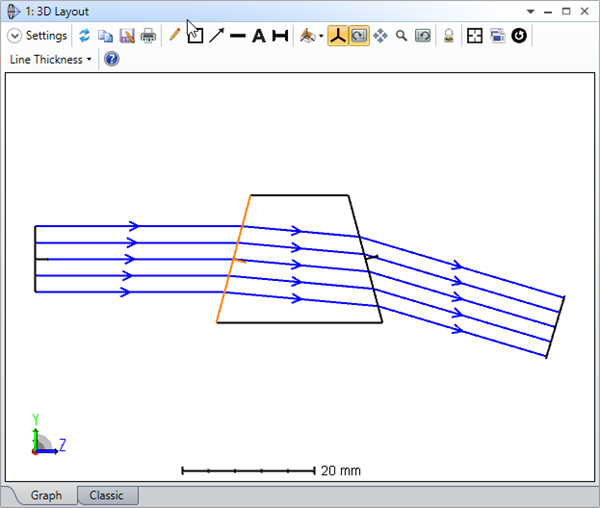Toggle the highlighted rotate view button
This screenshot has width=600, height=508.
pos(358,36)
